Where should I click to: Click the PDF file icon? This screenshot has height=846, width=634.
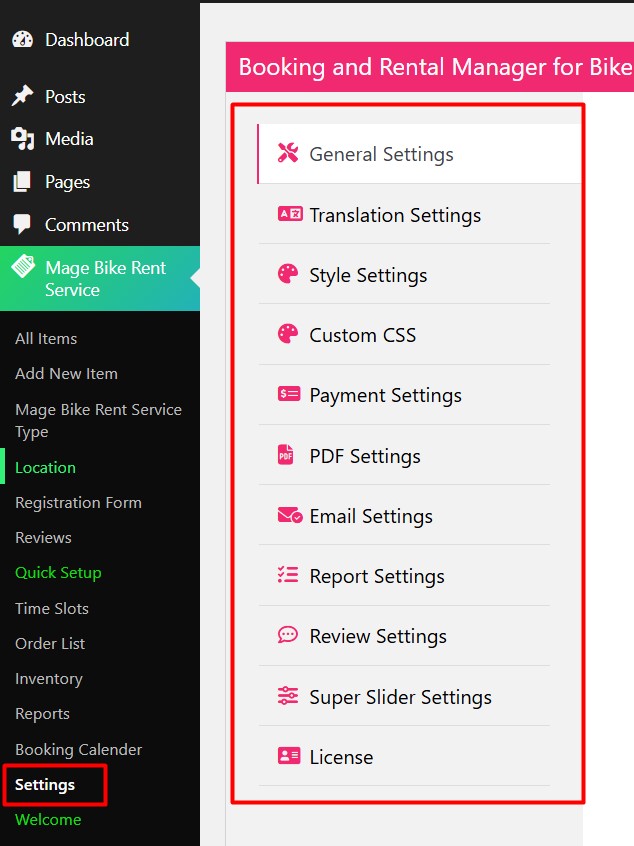pyautogui.click(x=286, y=455)
